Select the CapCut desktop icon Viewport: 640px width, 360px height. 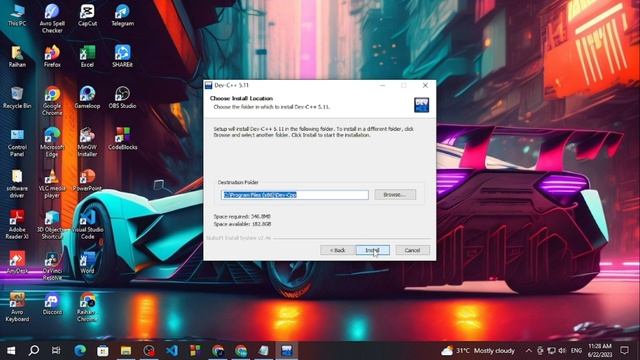pos(87,16)
